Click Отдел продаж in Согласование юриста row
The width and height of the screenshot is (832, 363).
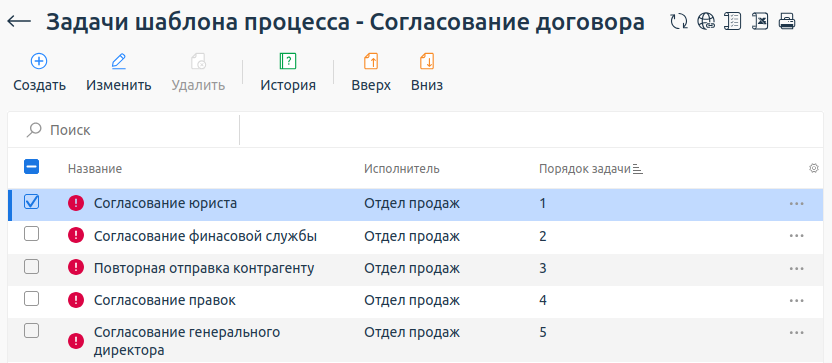pyautogui.click(x=412, y=203)
